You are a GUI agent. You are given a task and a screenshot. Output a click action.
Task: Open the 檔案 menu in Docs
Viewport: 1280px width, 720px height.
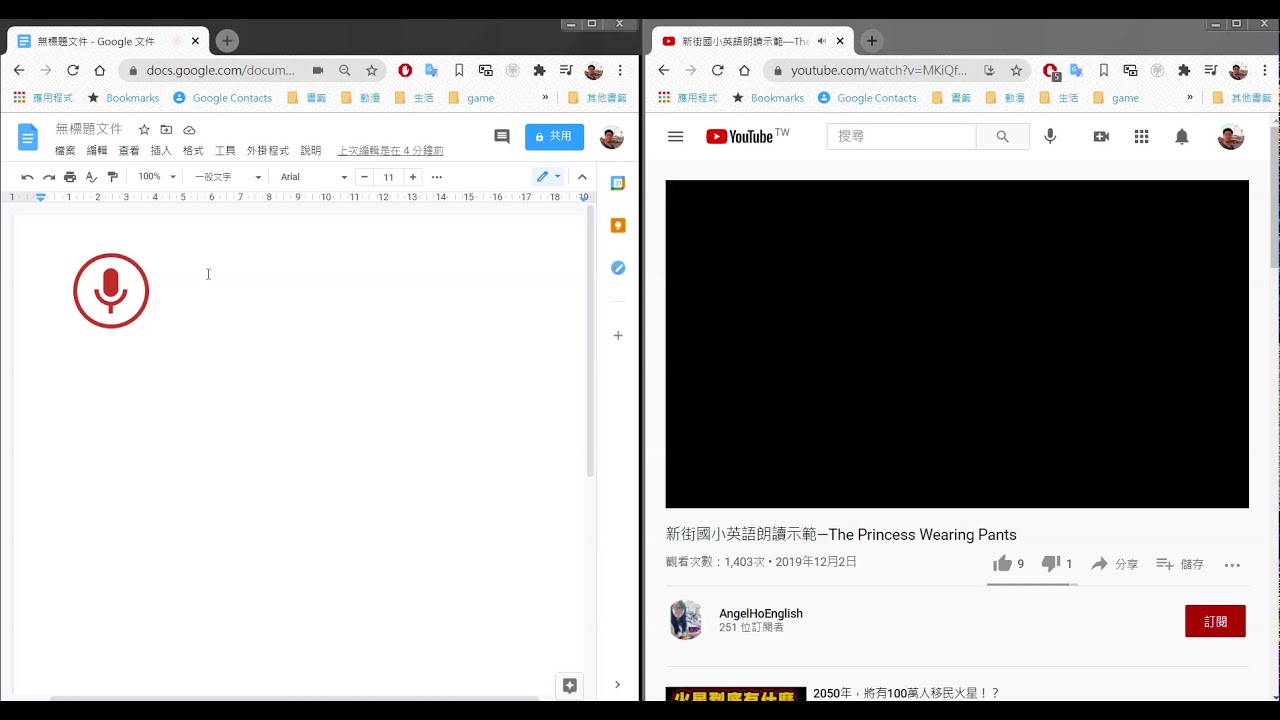click(65, 151)
